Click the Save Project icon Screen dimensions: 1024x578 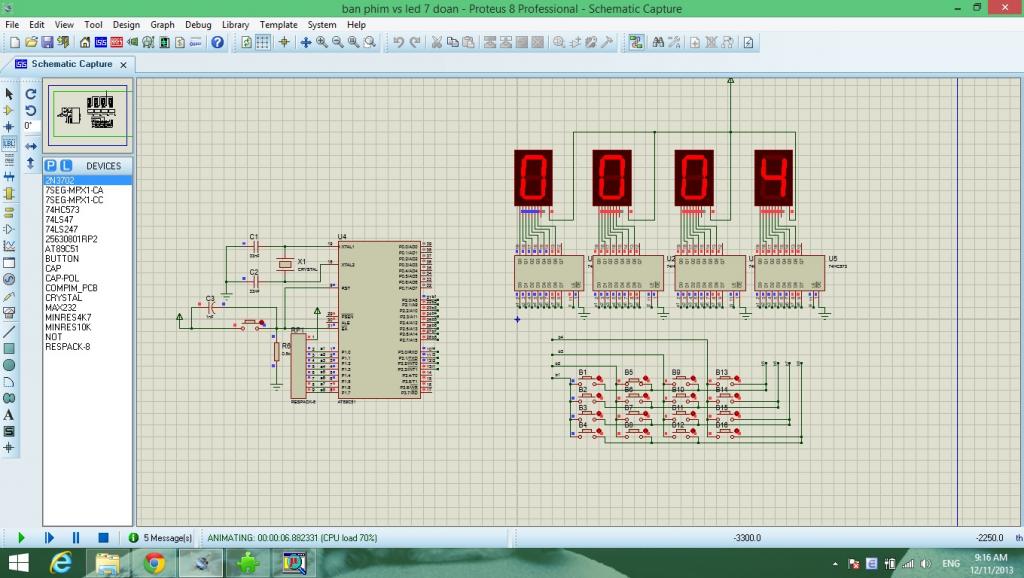(47, 42)
